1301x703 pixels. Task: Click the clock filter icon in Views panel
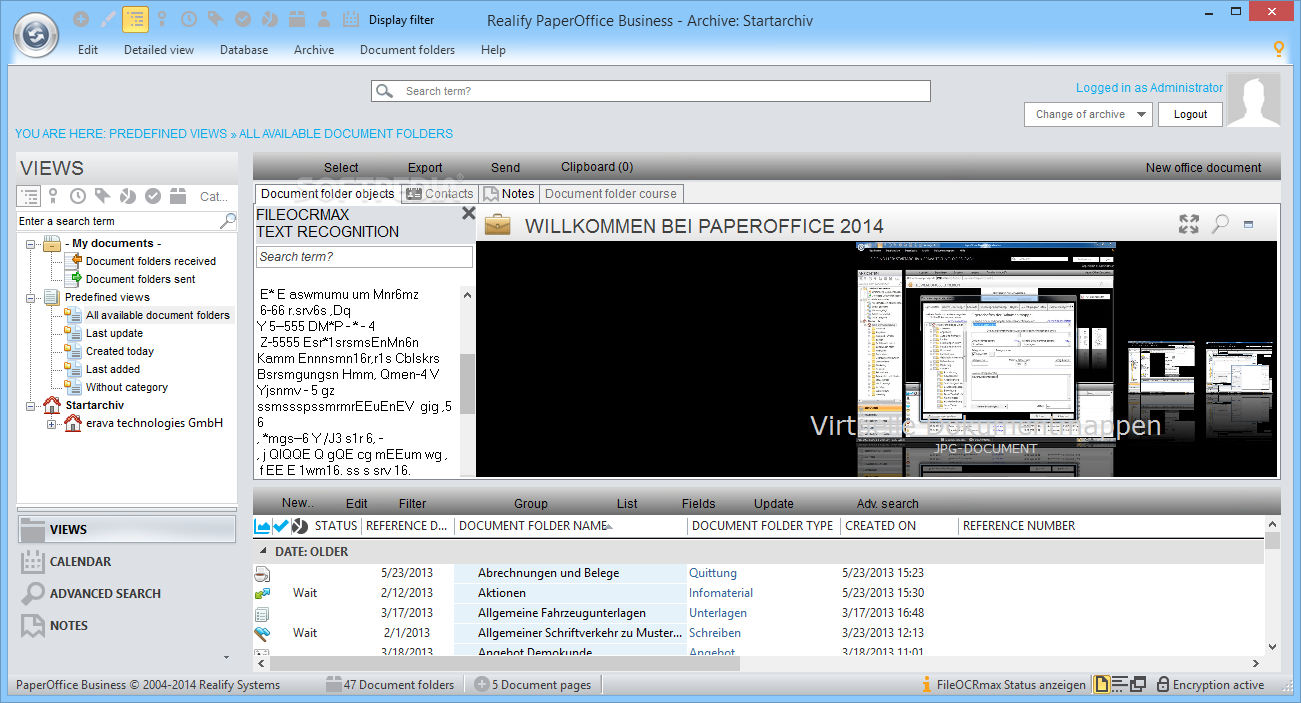tap(79, 196)
